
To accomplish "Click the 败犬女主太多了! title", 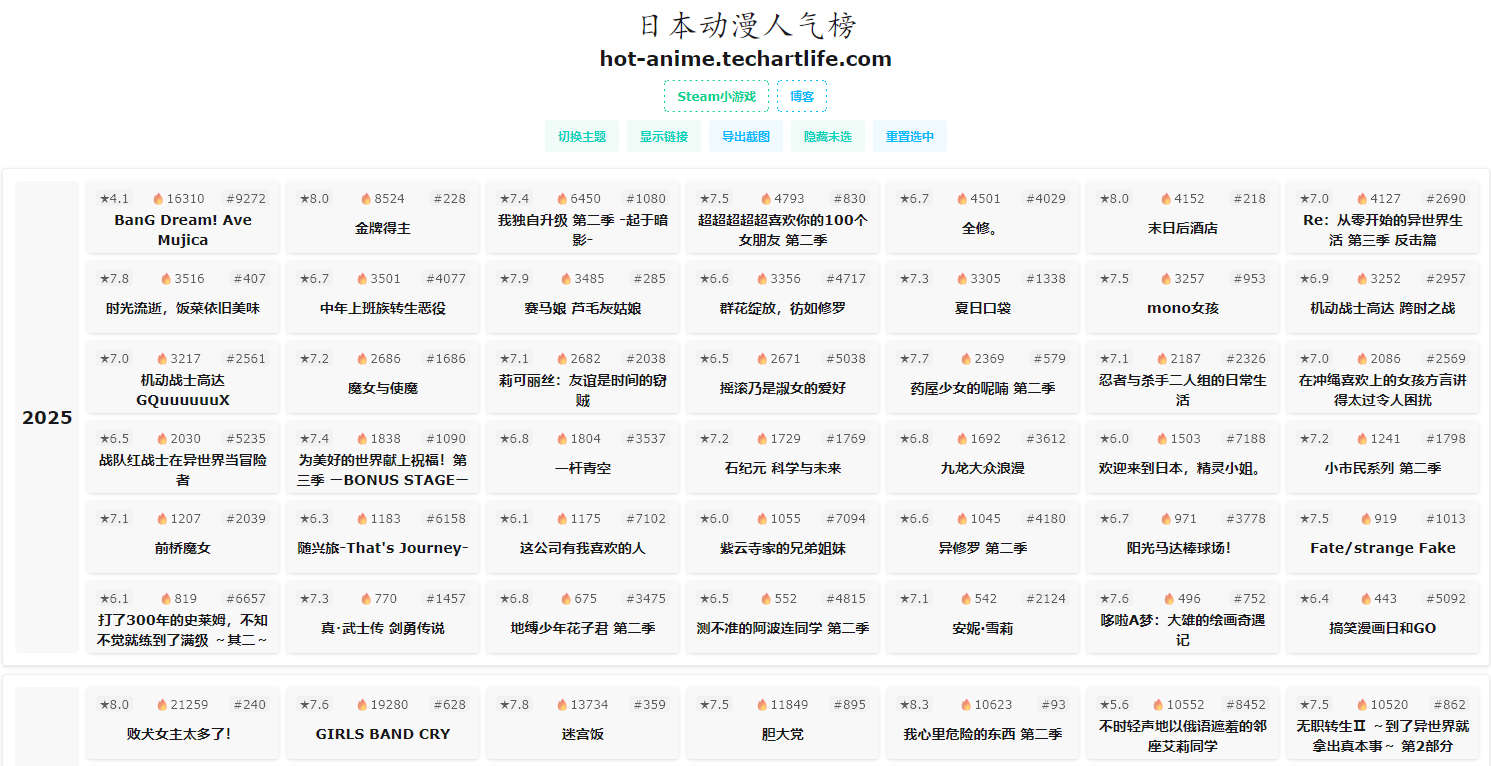I will click(x=179, y=734).
